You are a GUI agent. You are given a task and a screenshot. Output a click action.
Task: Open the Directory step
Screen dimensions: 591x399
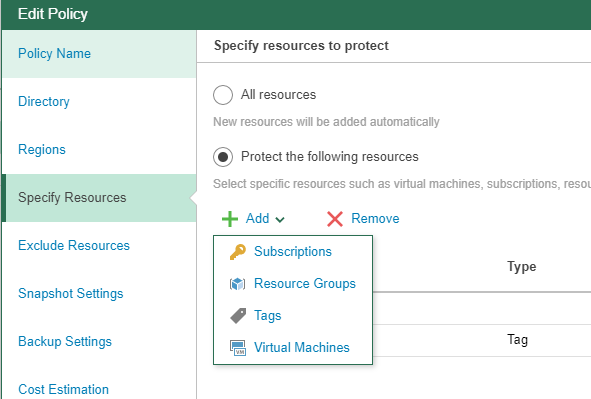click(x=99, y=102)
